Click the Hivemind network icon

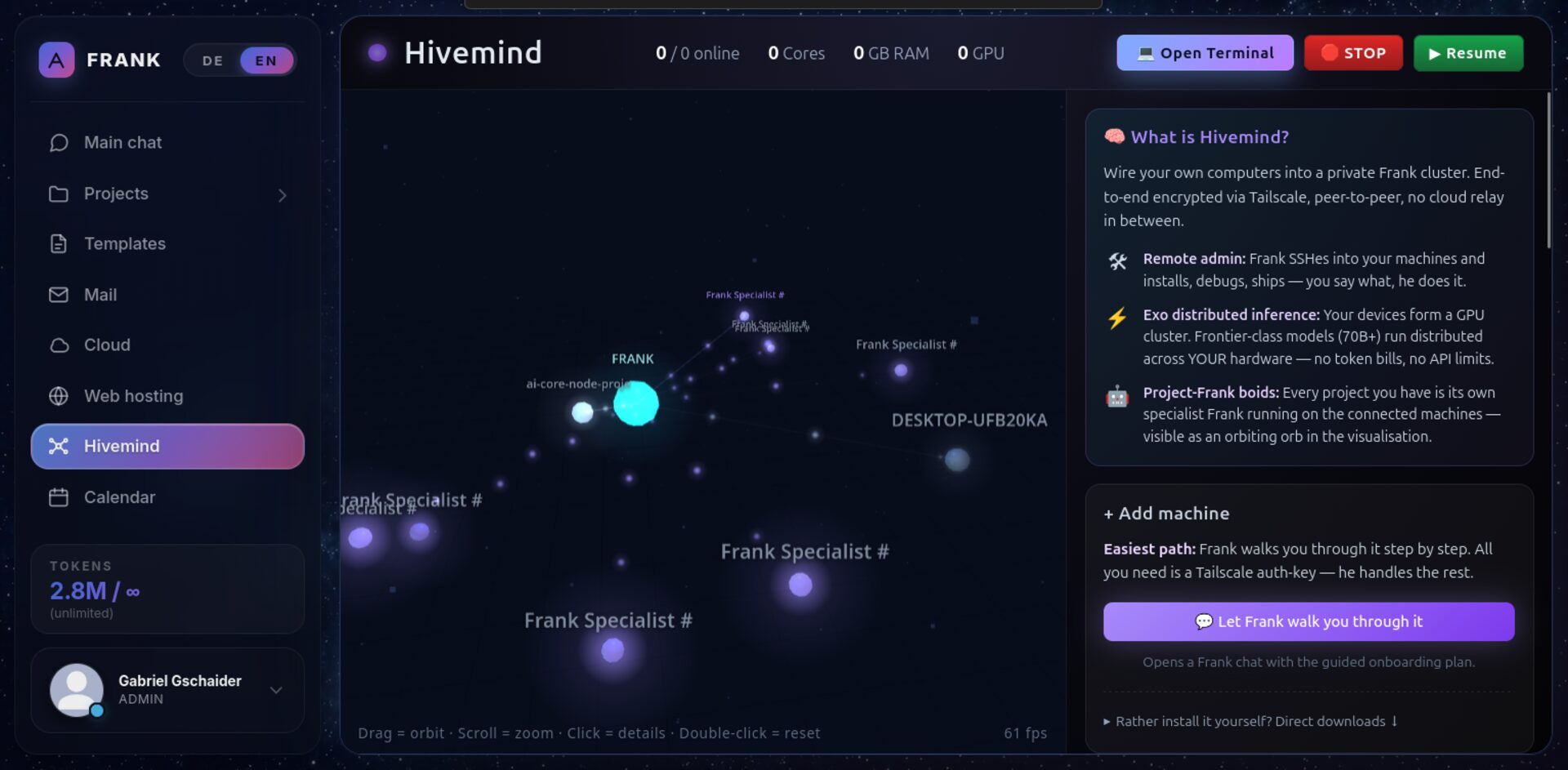point(59,446)
